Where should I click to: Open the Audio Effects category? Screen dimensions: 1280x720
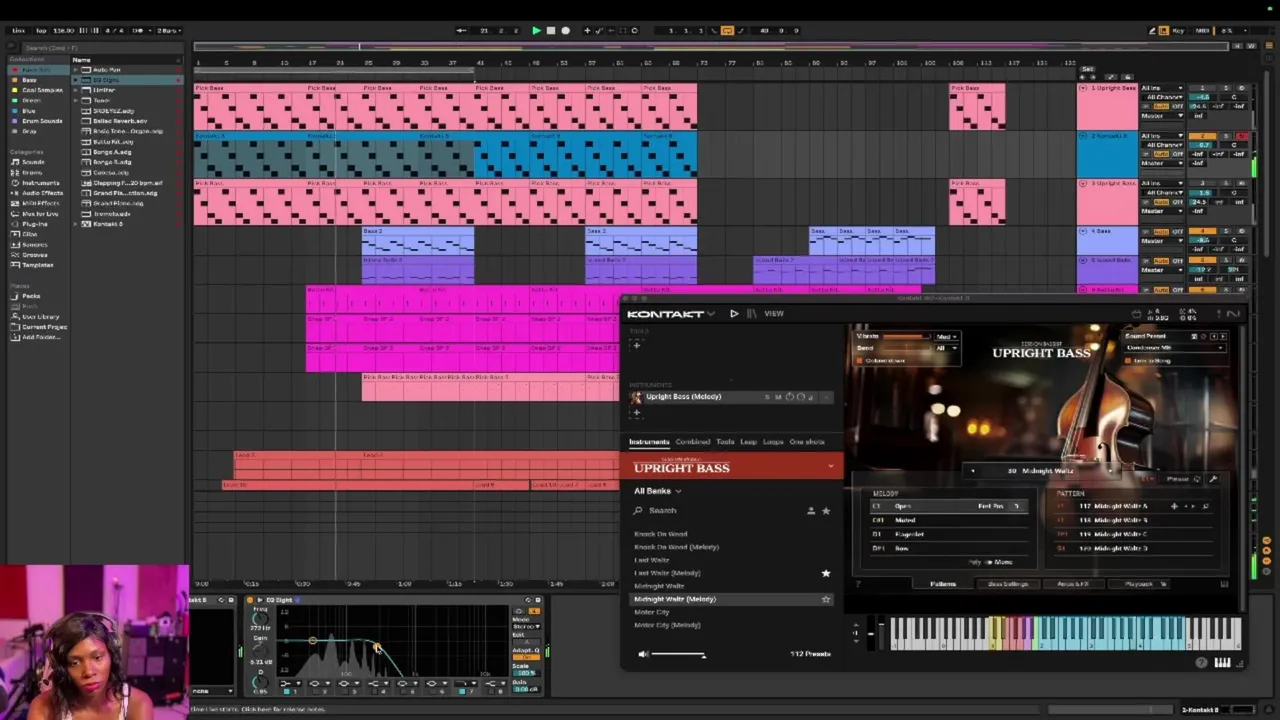click(x=42, y=193)
